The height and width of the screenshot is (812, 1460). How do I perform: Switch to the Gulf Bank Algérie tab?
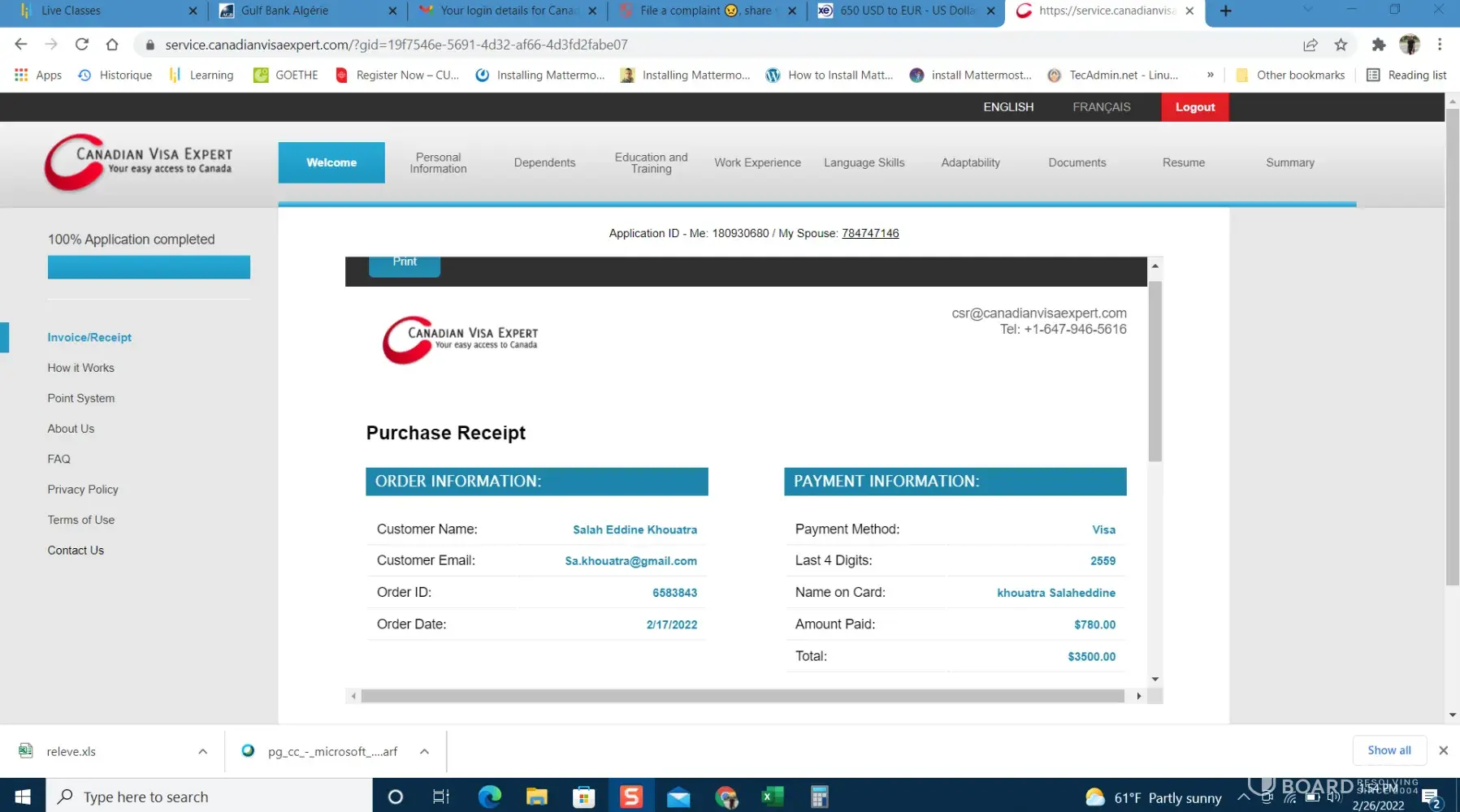(x=307, y=11)
